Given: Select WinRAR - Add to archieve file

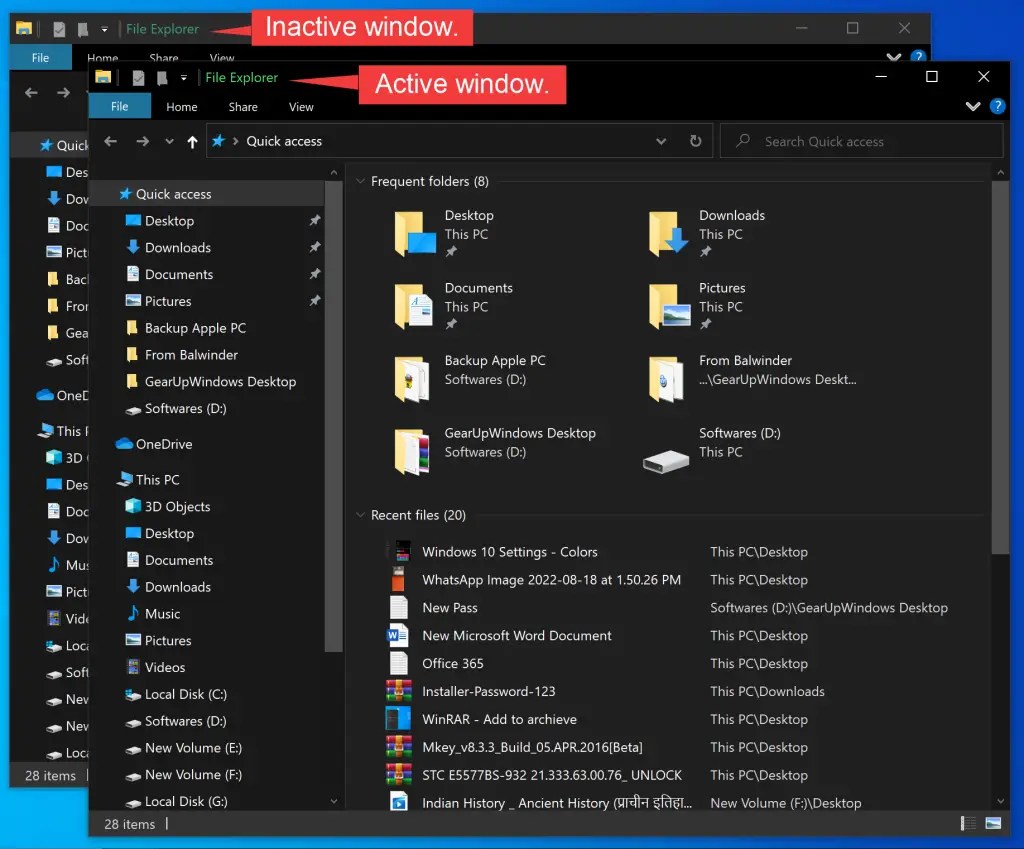Looking at the screenshot, I should (499, 720).
